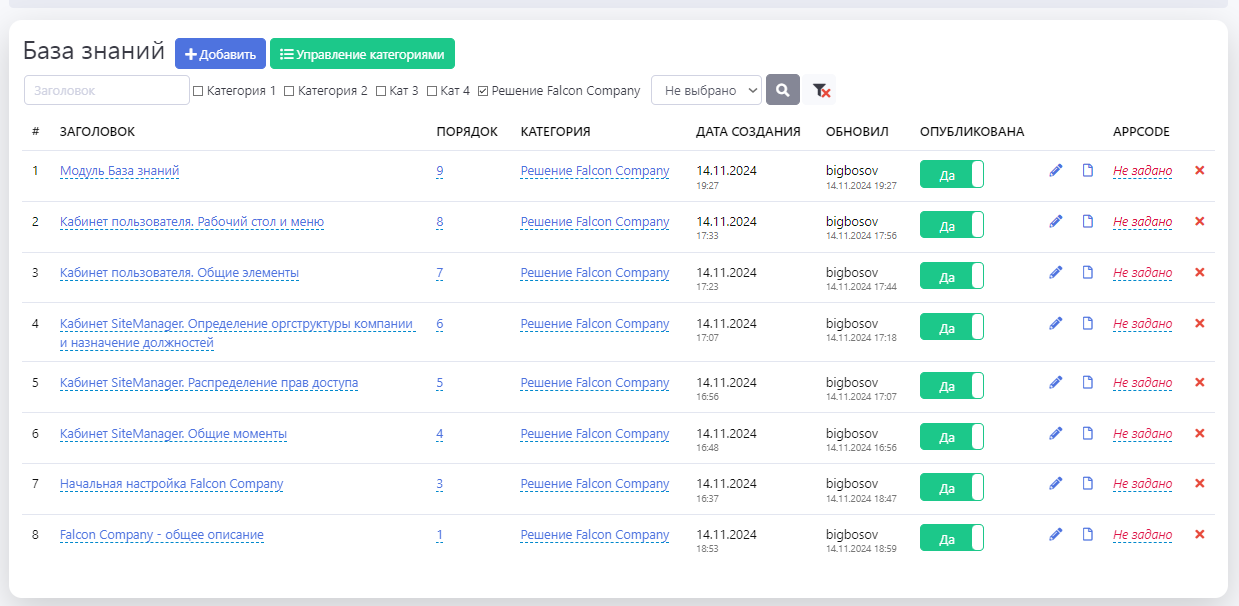Click the ДАТА СОЗДАНИЯ column header
Viewport: 1239px width, 606px height.
tap(748, 132)
